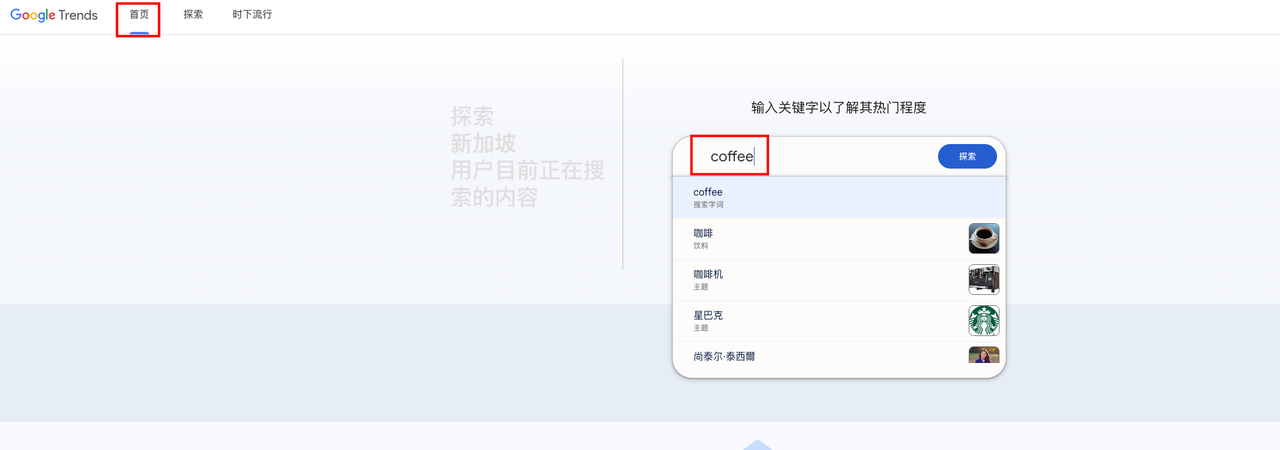The width and height of the screenshot is (1280, 450).
Task: Pick the 咖啡机 主题 suggestion
Action: tap(839, 280)
